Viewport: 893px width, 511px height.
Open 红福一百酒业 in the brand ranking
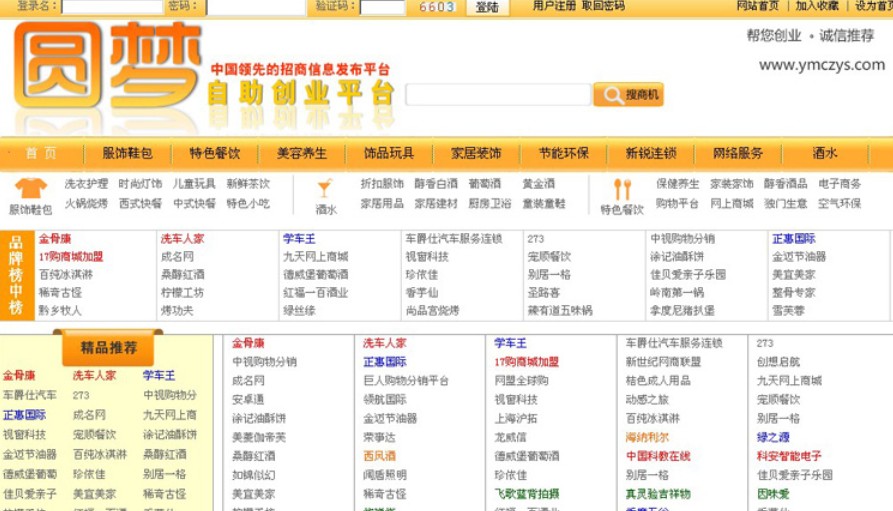point(315,293)
